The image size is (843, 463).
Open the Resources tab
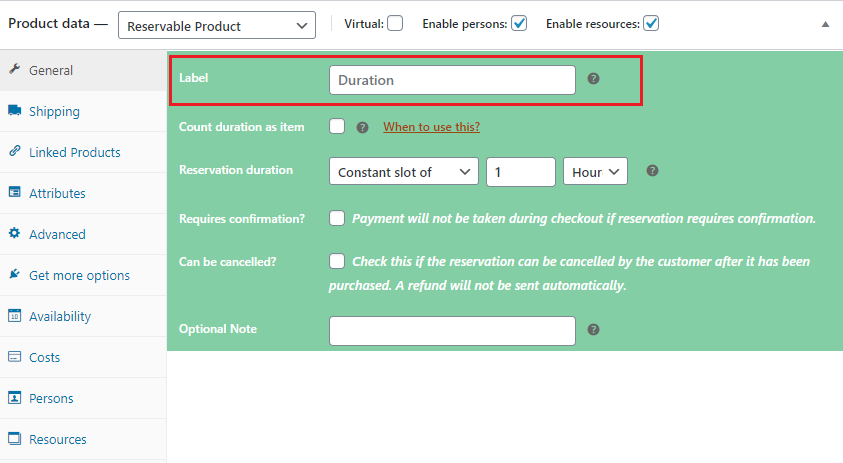(57, 439)
